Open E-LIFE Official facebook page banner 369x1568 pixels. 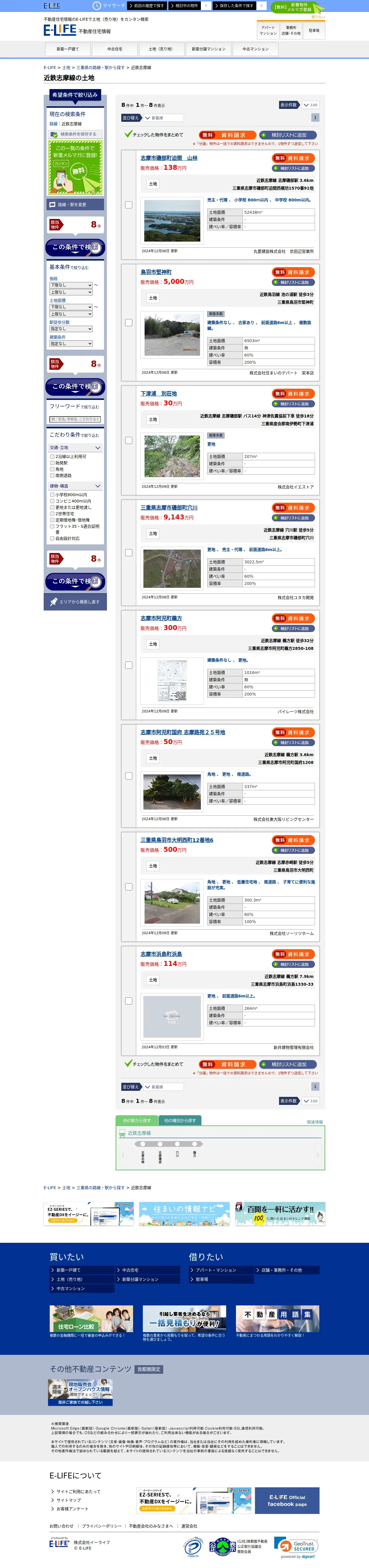(x=287, y=1500)
